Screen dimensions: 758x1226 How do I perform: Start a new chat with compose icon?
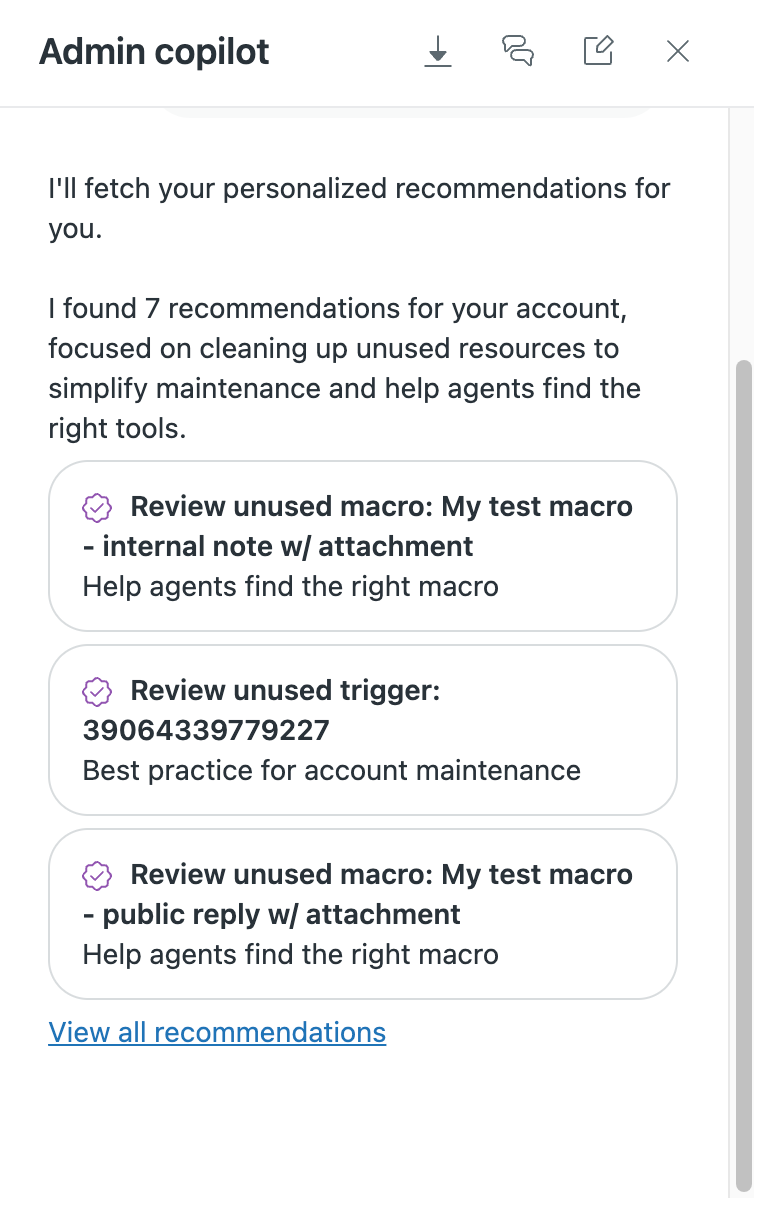point(598,51)
